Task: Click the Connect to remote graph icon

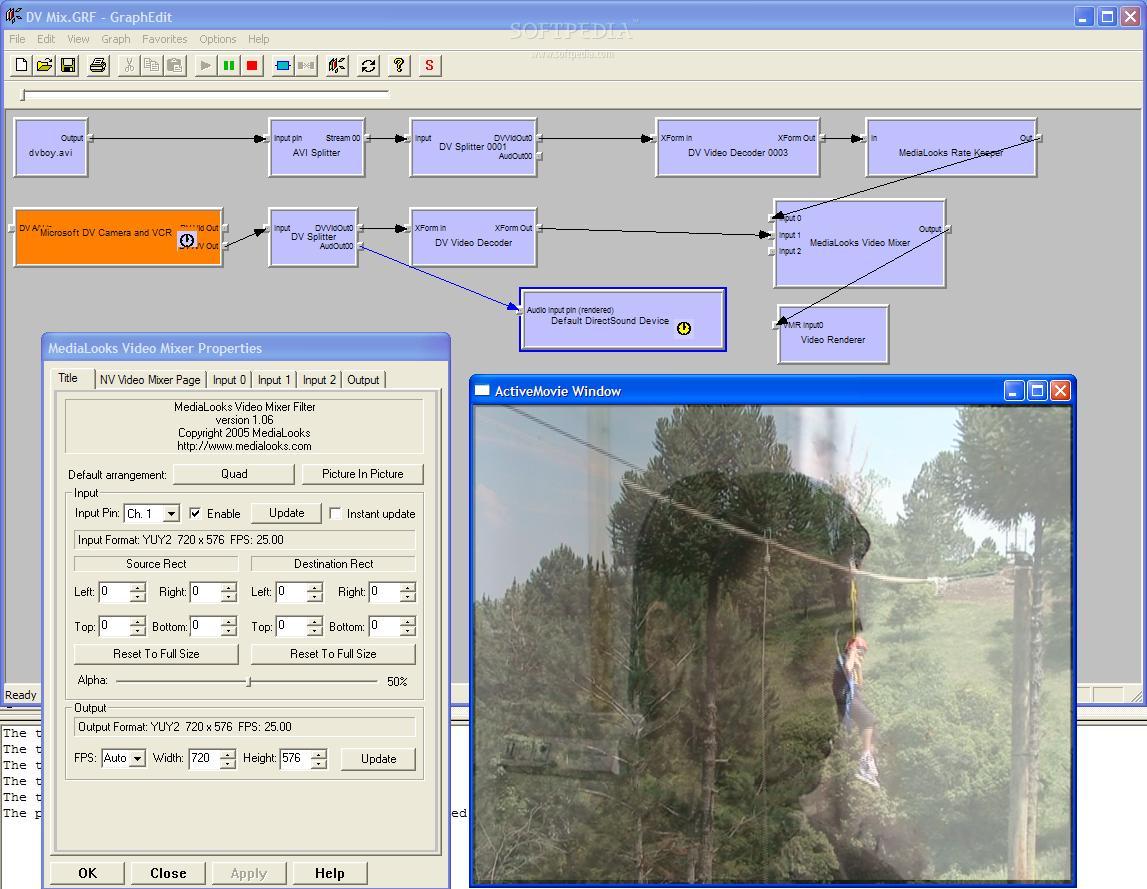Action: coord(336,65)
